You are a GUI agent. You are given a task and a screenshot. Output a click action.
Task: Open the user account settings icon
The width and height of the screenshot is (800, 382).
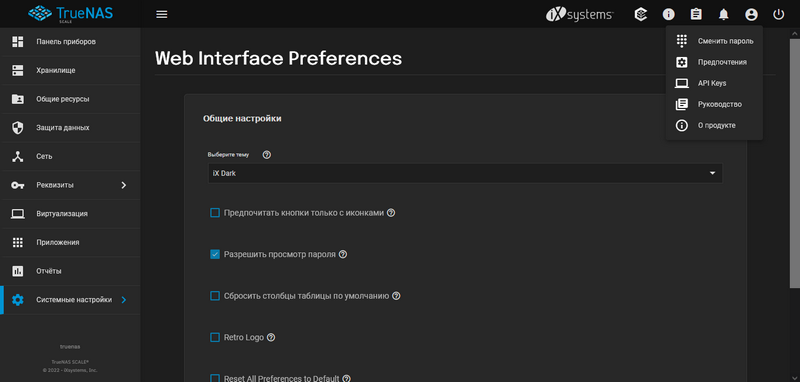click(x=751, y=14)
